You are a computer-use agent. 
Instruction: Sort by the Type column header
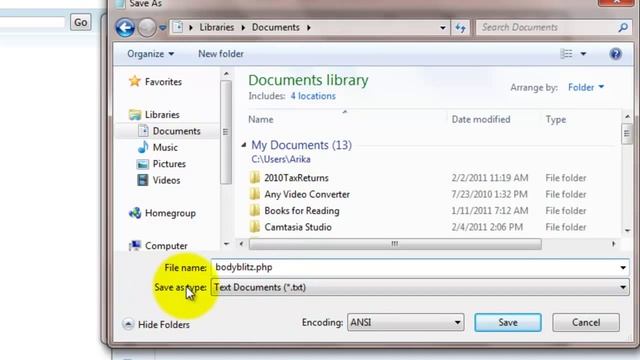tap(556, 120)
